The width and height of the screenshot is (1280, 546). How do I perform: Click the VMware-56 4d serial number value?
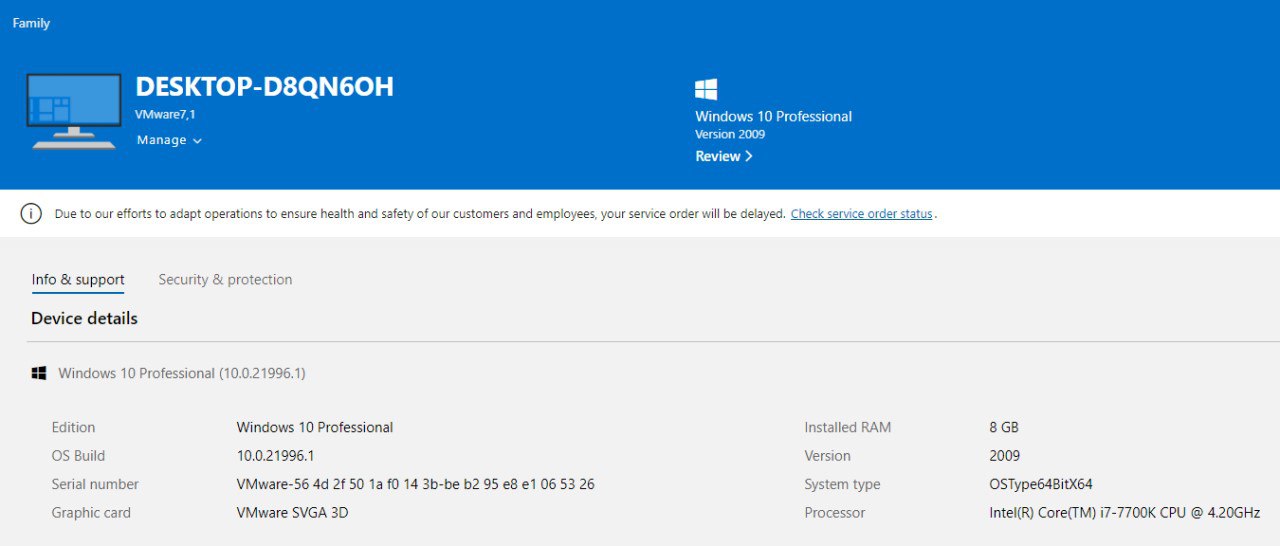click(x=415, y=484)
